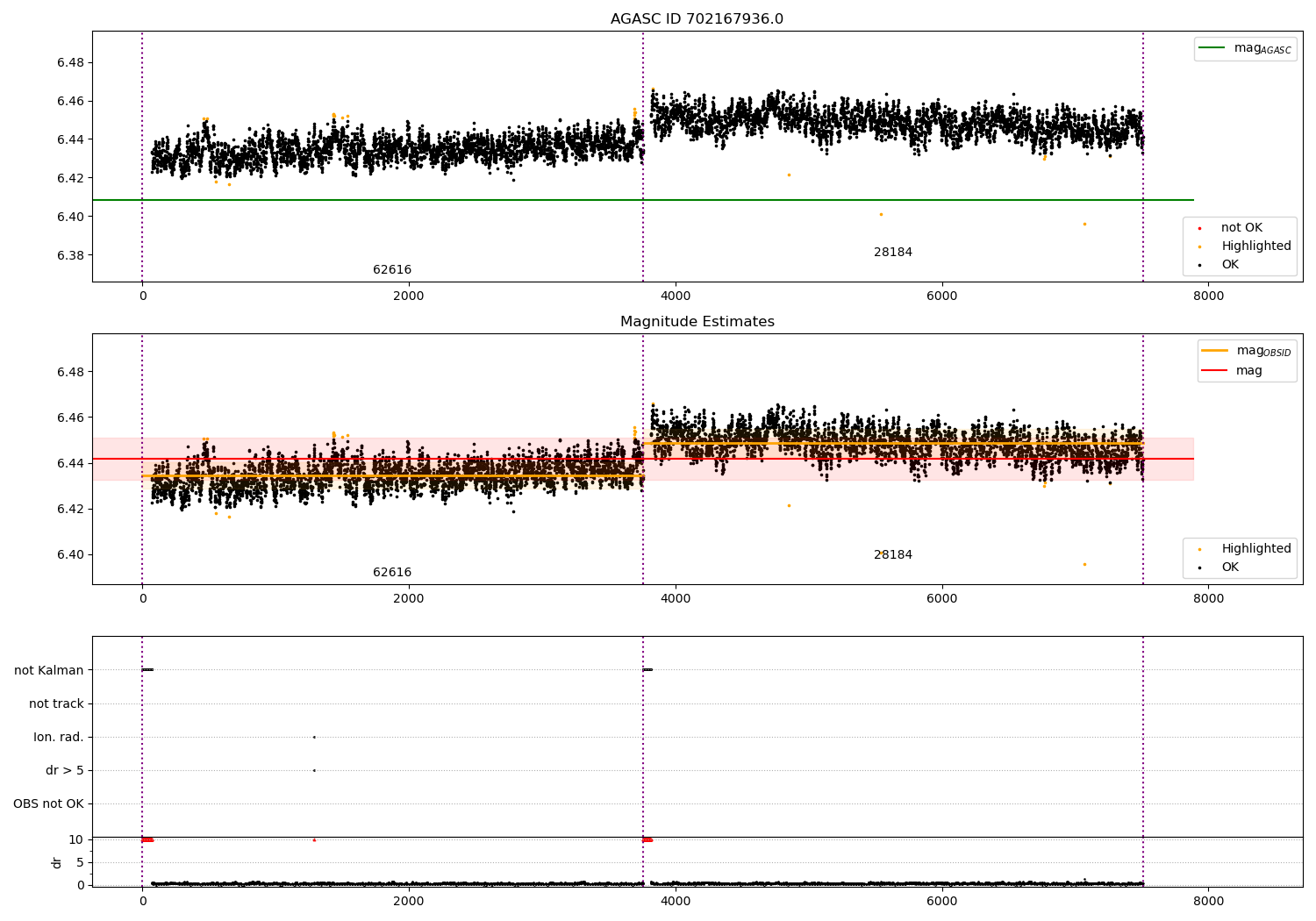Click x-tick "2000" under the top plot

[409, 296]
